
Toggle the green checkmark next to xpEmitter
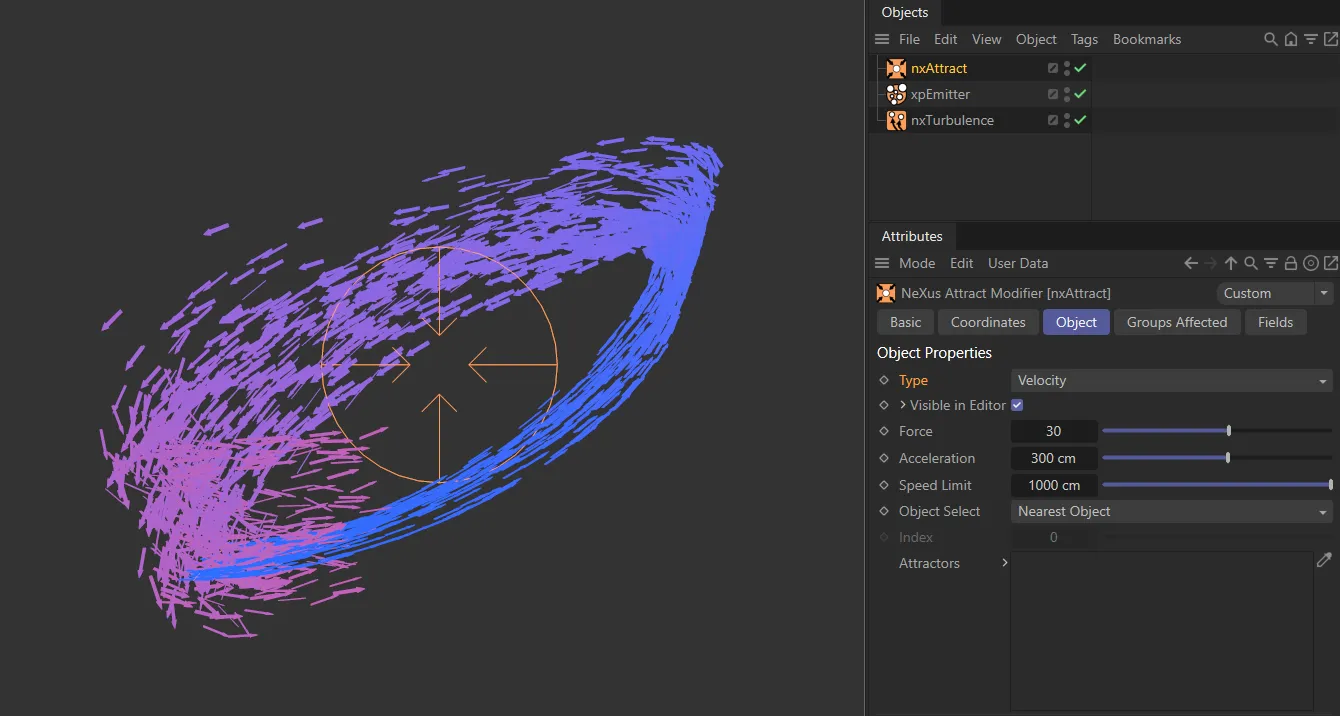[1079, 94]
